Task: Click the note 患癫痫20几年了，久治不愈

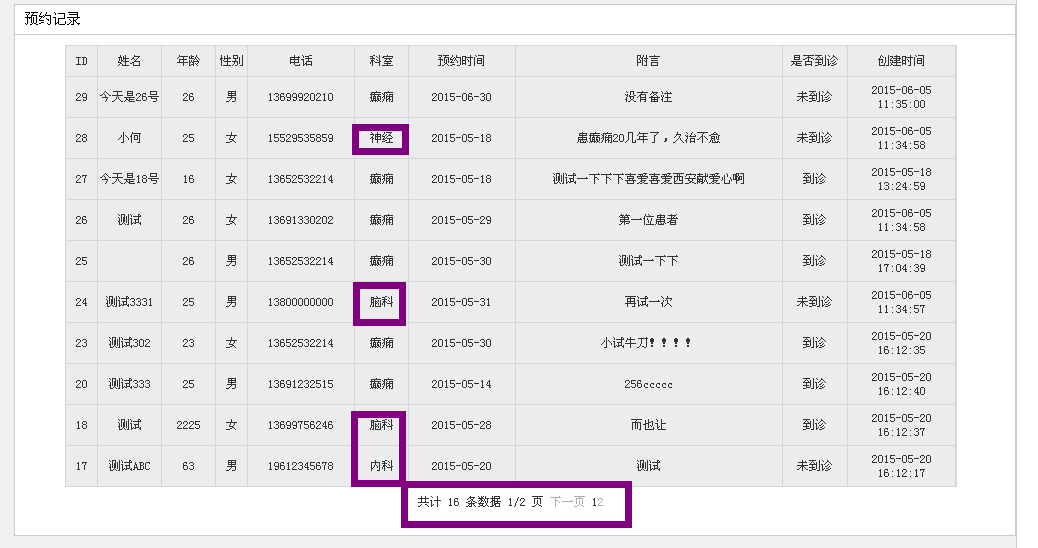Action: [x=648, y=138]
